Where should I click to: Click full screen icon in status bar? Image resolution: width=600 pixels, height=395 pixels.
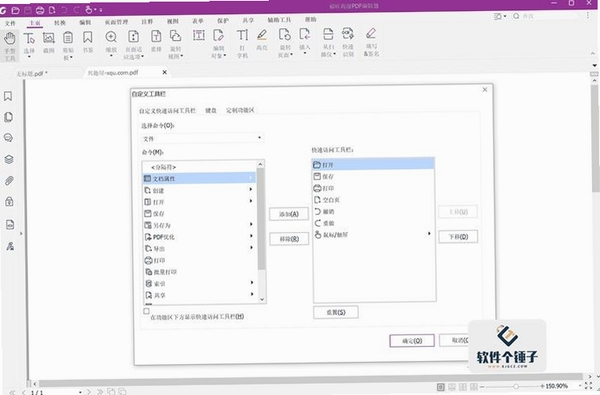coord(589,386)
